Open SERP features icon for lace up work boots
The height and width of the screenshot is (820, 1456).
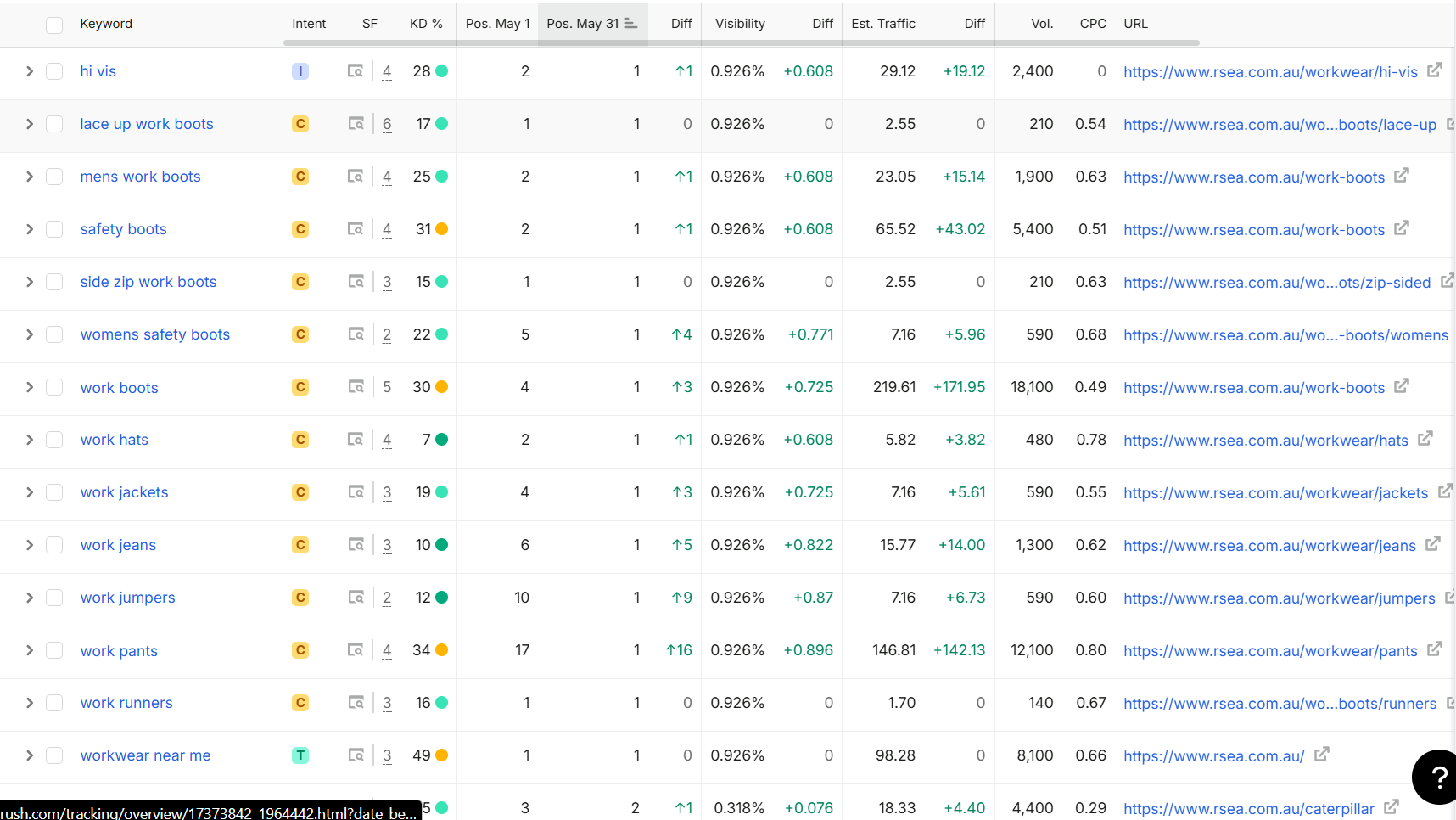pyautogui.click(x=356, y=124)
